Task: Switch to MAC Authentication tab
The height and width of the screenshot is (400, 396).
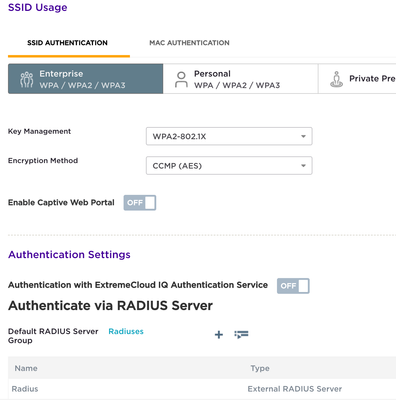Action: click(189, 43)
